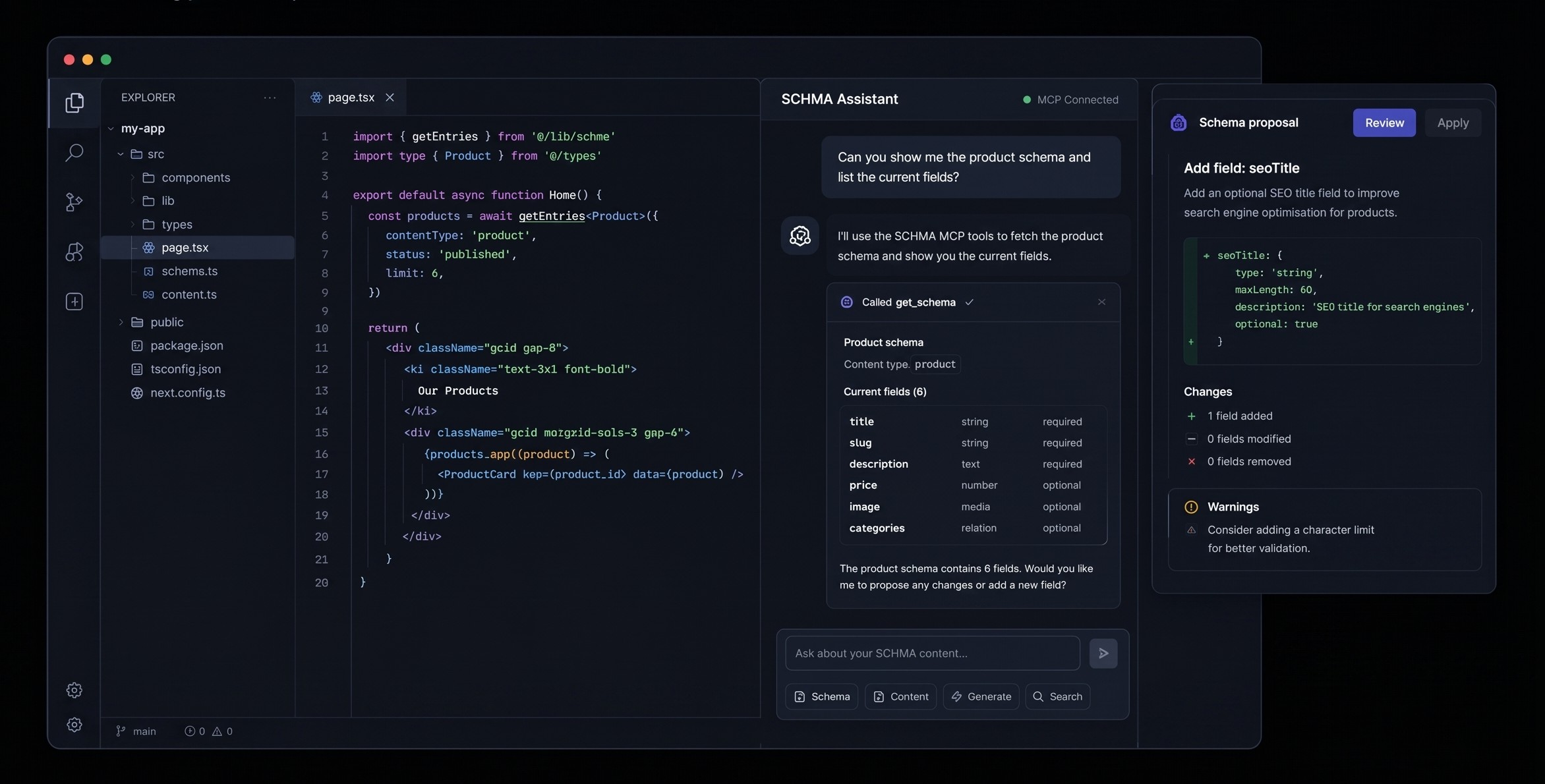Click the warnings count in status bar
This screenshot has width=1545, height=784.
click(x=222, y=731)
